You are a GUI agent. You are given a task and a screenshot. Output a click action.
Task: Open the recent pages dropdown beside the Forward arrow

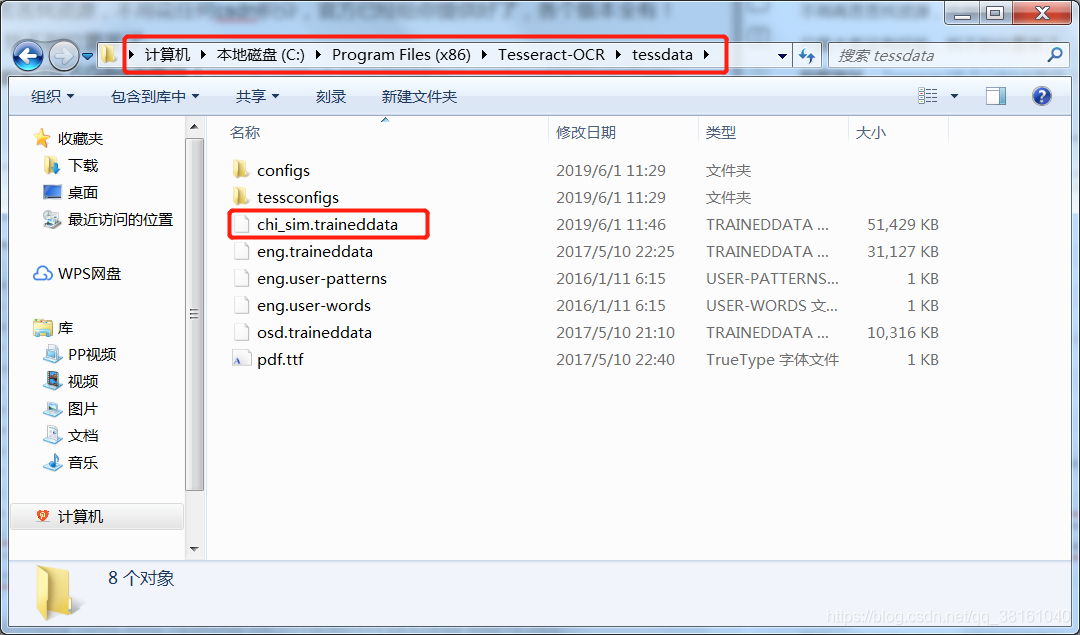click(x=87, y=56)
